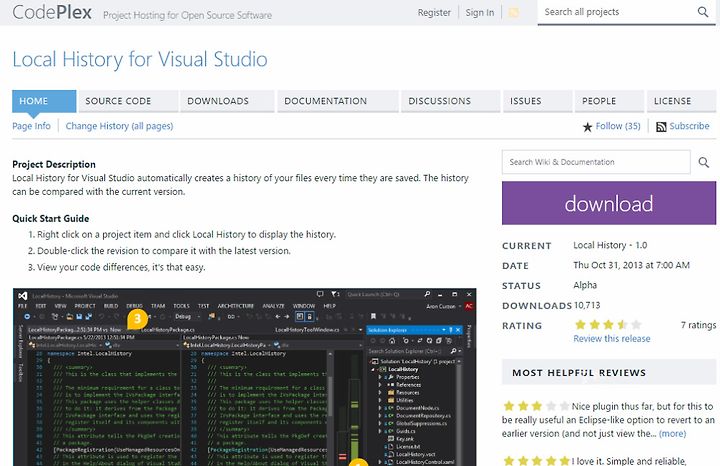Click the '7 ratings' text
720x466 pixels.
click(x=698, y=325)
